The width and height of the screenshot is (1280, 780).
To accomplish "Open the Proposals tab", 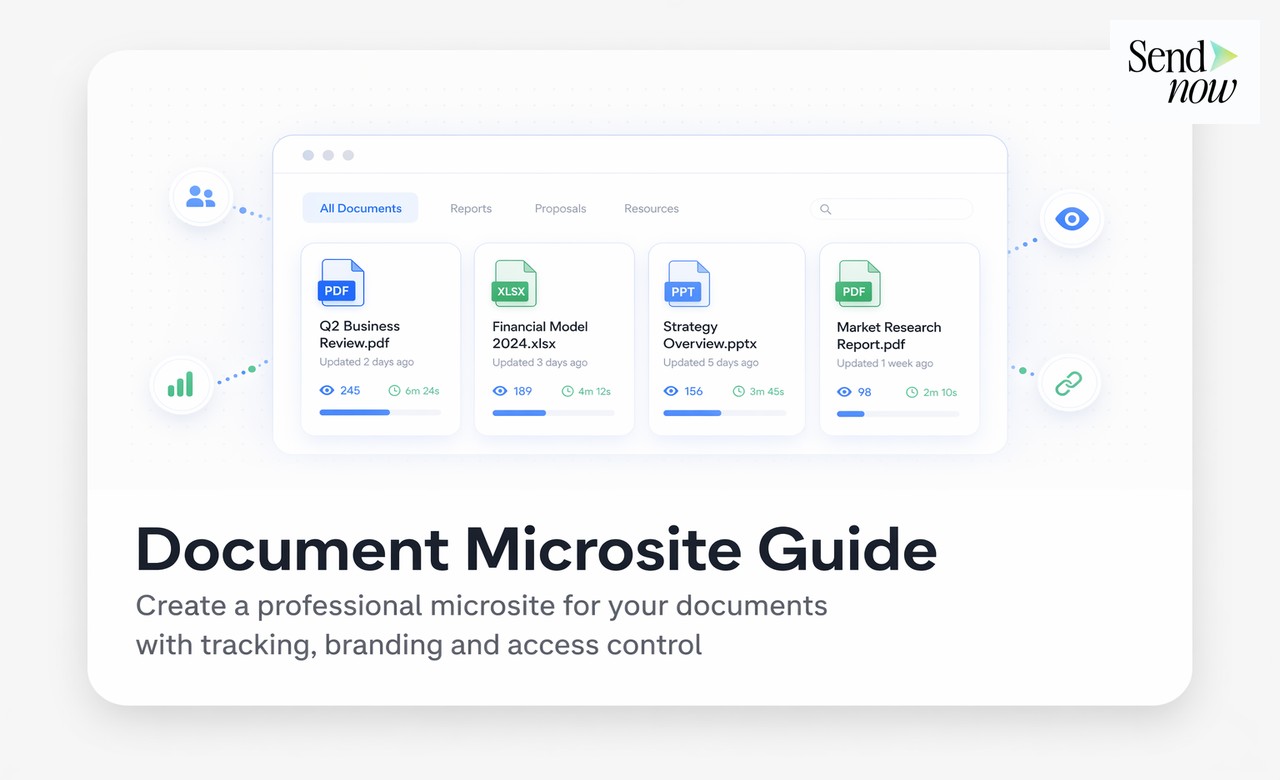I will [560, 209].
